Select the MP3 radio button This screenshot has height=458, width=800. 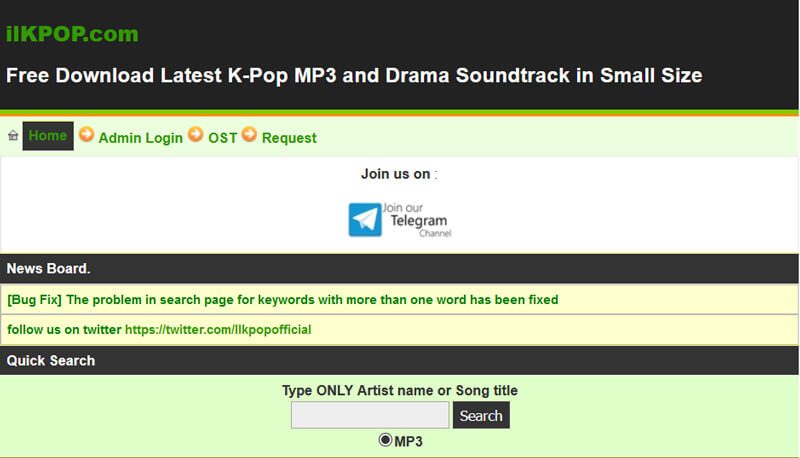click(385, 440)
